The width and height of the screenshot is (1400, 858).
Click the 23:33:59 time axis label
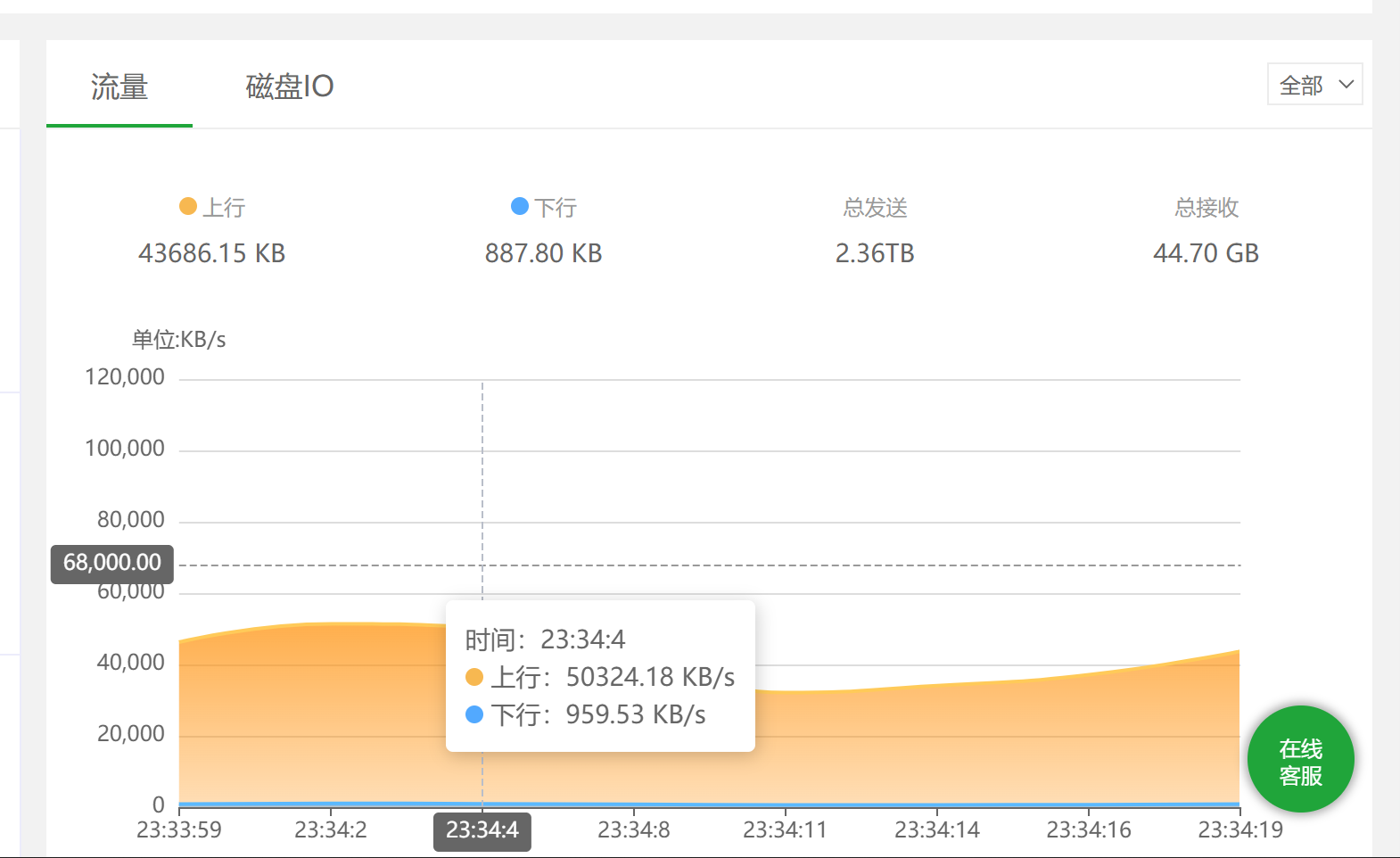click(x=179, y=830)
